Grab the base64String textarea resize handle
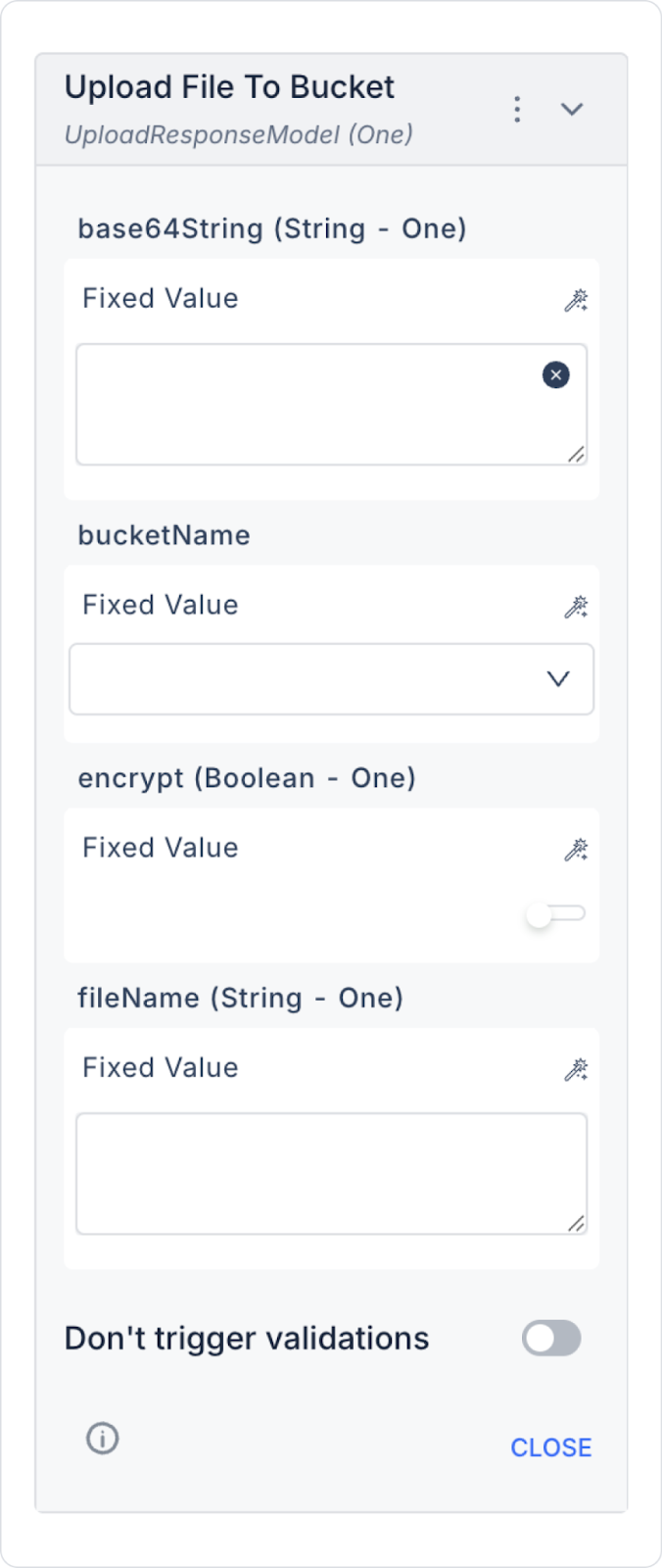Viewport: 662px width, 1568px height. click(577, 454)
